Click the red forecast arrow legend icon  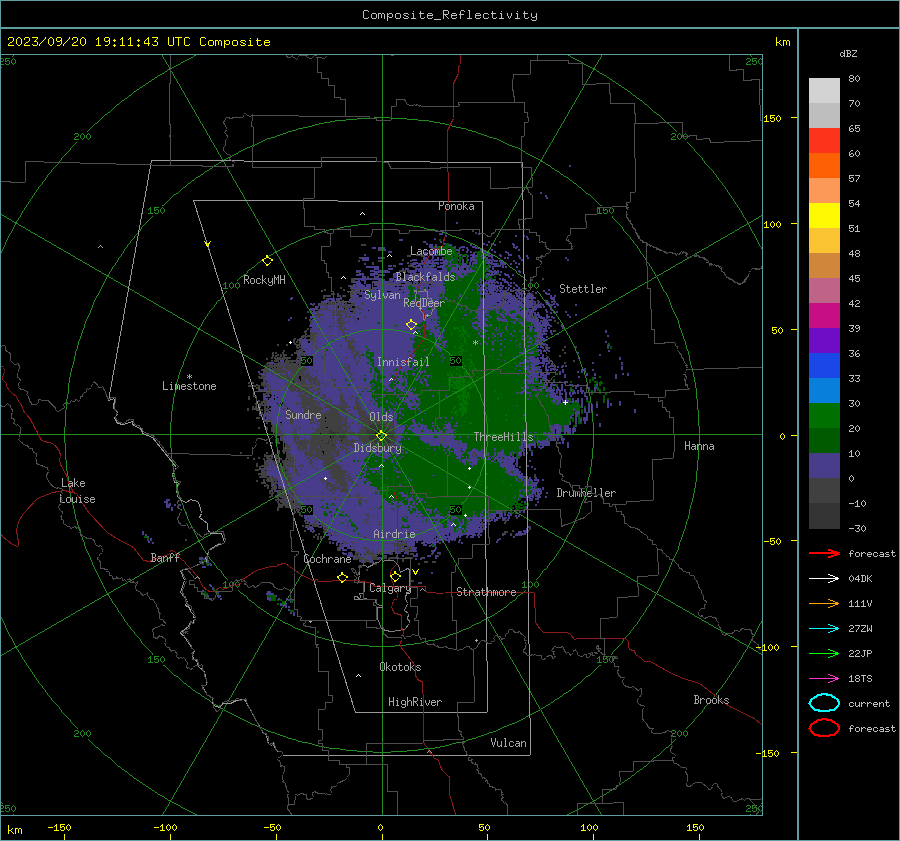(824, 553)
